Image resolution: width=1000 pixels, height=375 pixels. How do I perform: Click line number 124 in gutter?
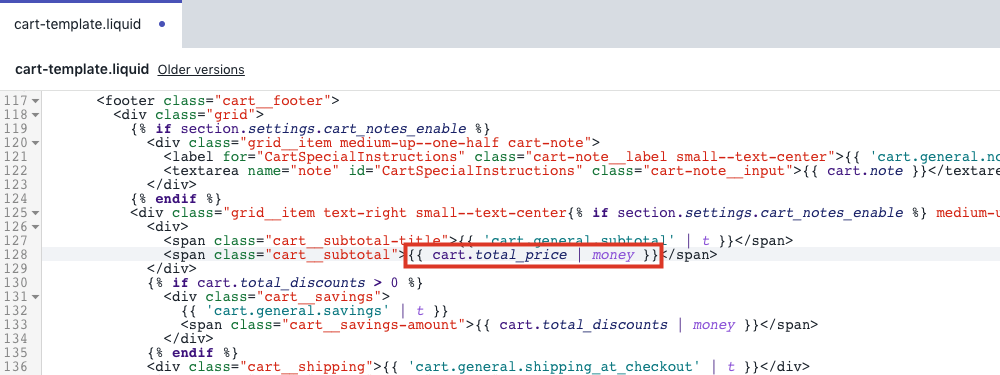tap(15, 199)
